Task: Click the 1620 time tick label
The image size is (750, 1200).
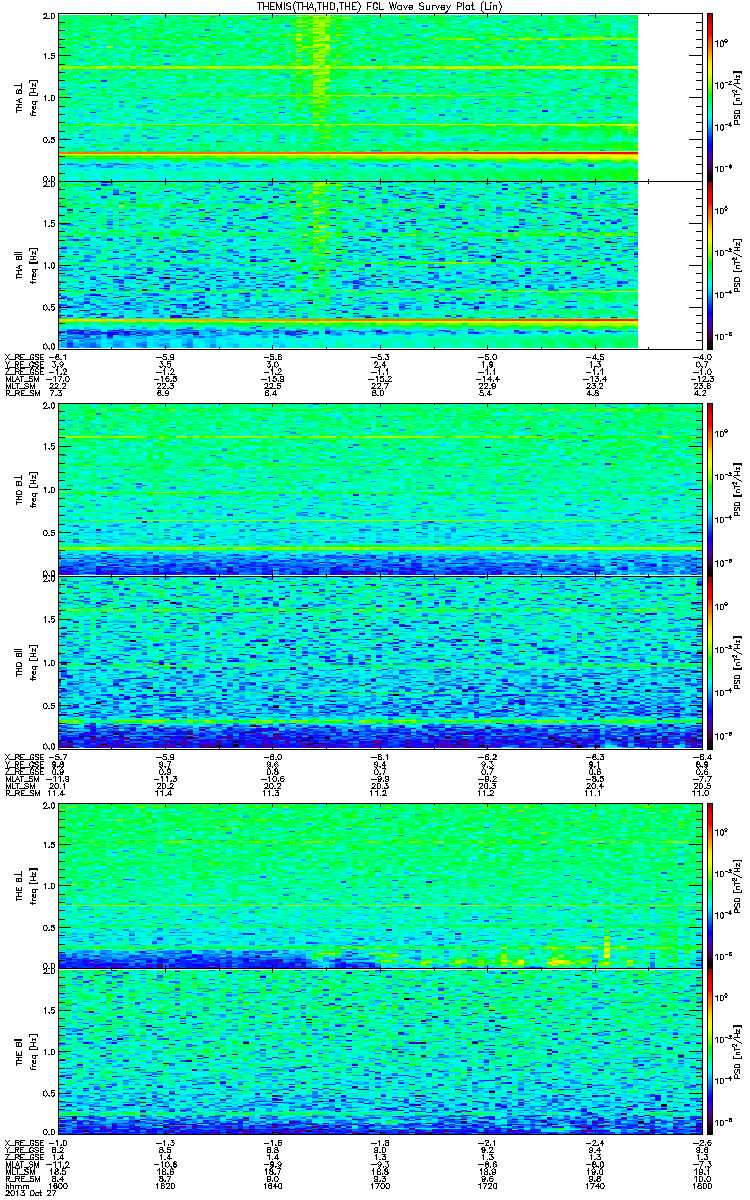Action: pyautogui.click(x=166, y=1187)
